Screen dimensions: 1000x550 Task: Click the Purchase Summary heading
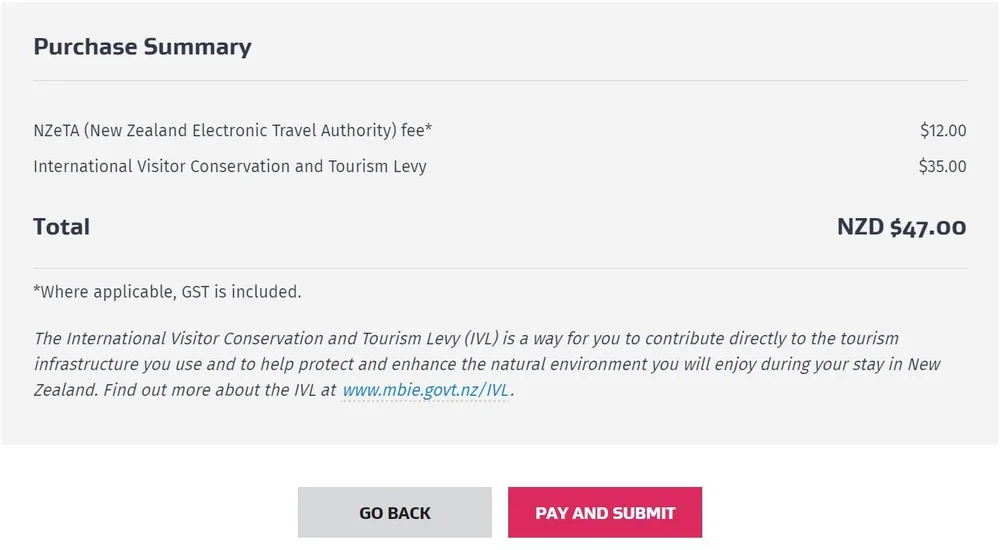[x=142, y=47]
